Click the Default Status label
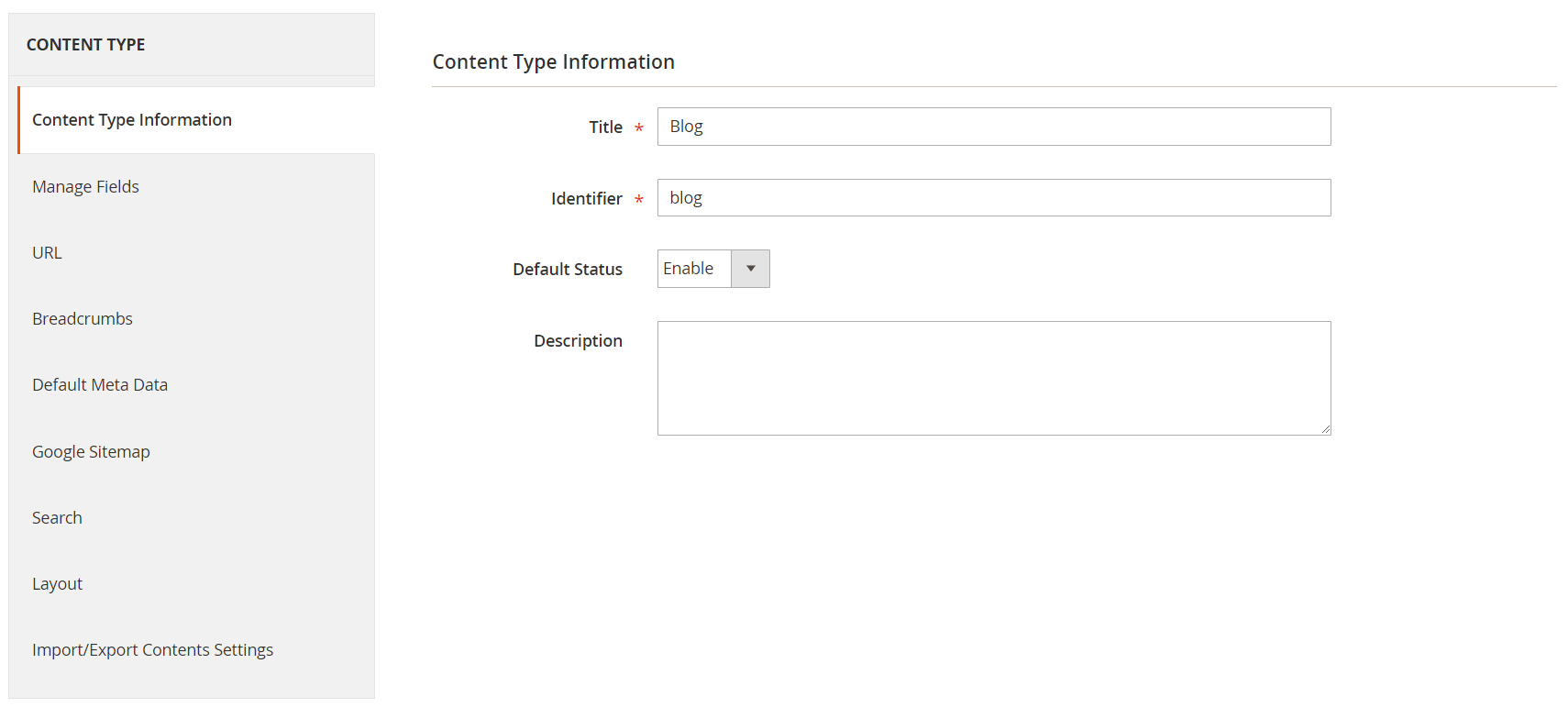This screenshot has height=708, width=1568. point(567,270)
